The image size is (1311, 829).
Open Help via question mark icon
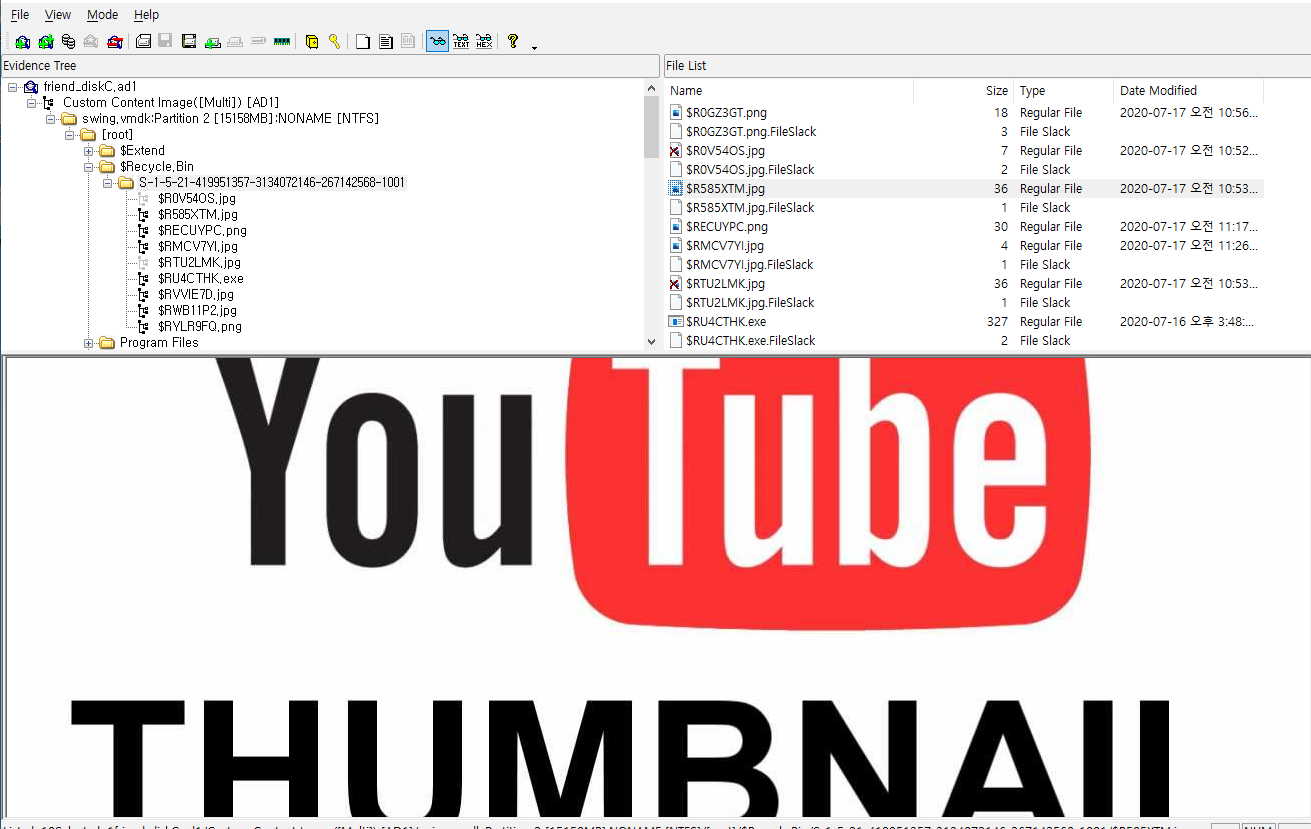coord(513,42)
